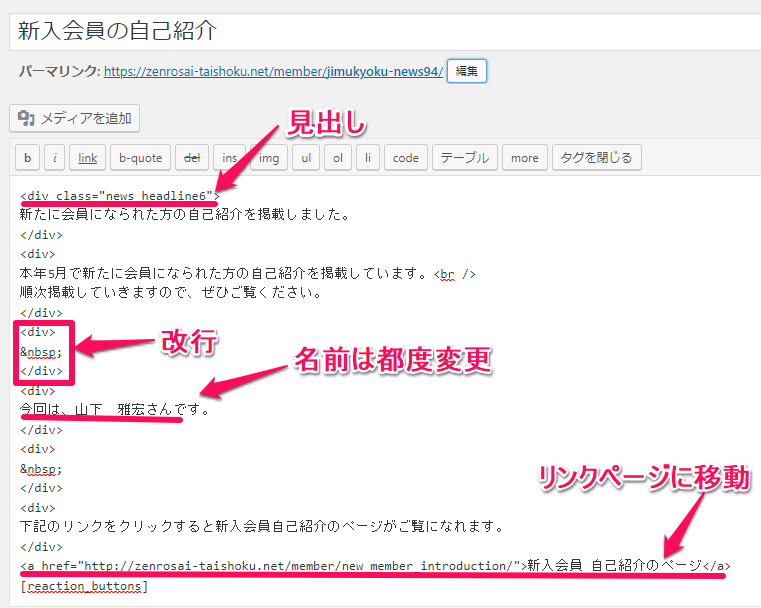This screenshot has height=608, width=761.
Task: Click the テーブル table button
Action: (465, 158)
